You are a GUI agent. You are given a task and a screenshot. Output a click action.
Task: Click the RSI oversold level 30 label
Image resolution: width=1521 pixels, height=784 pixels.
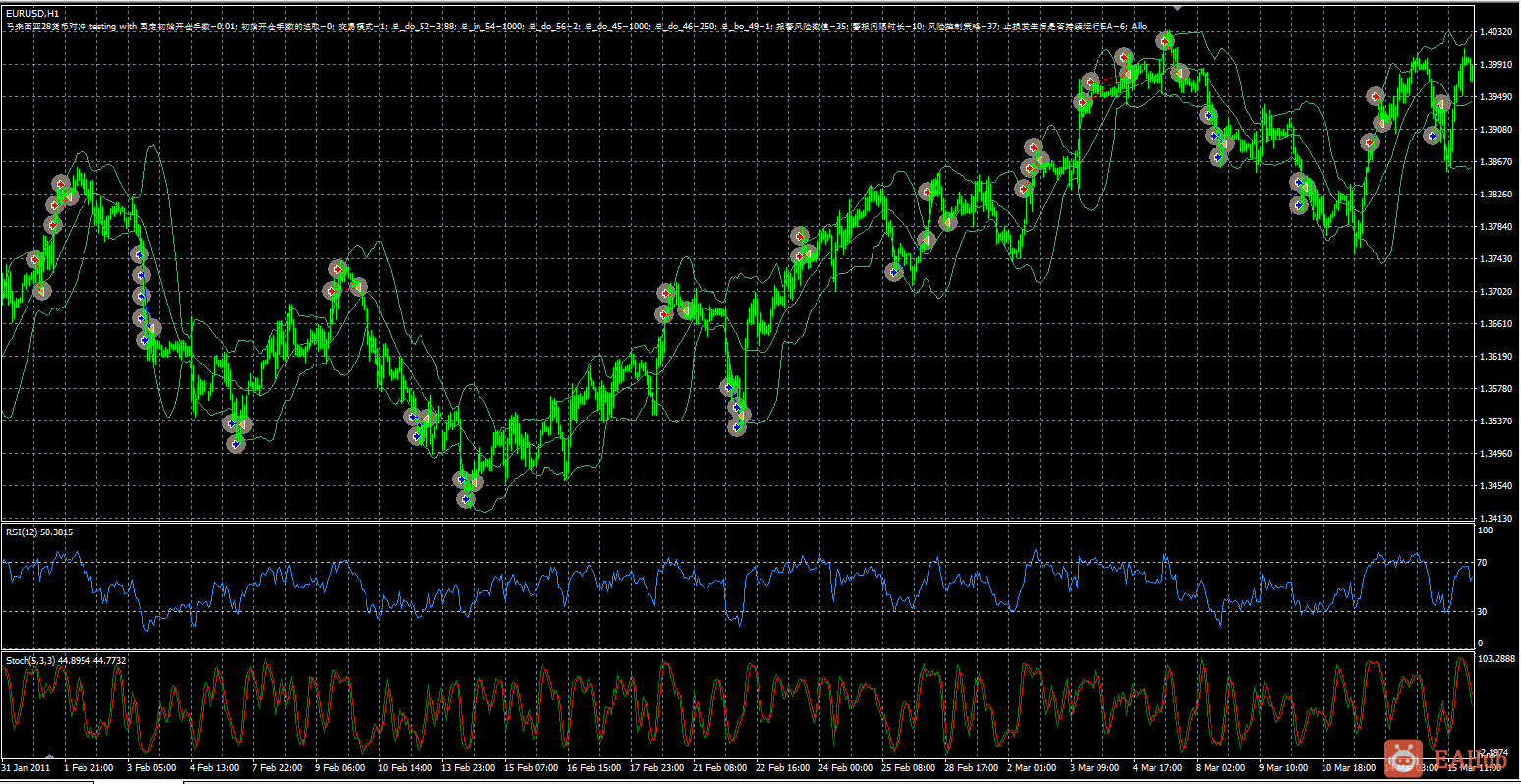(x=1484, y=612)
